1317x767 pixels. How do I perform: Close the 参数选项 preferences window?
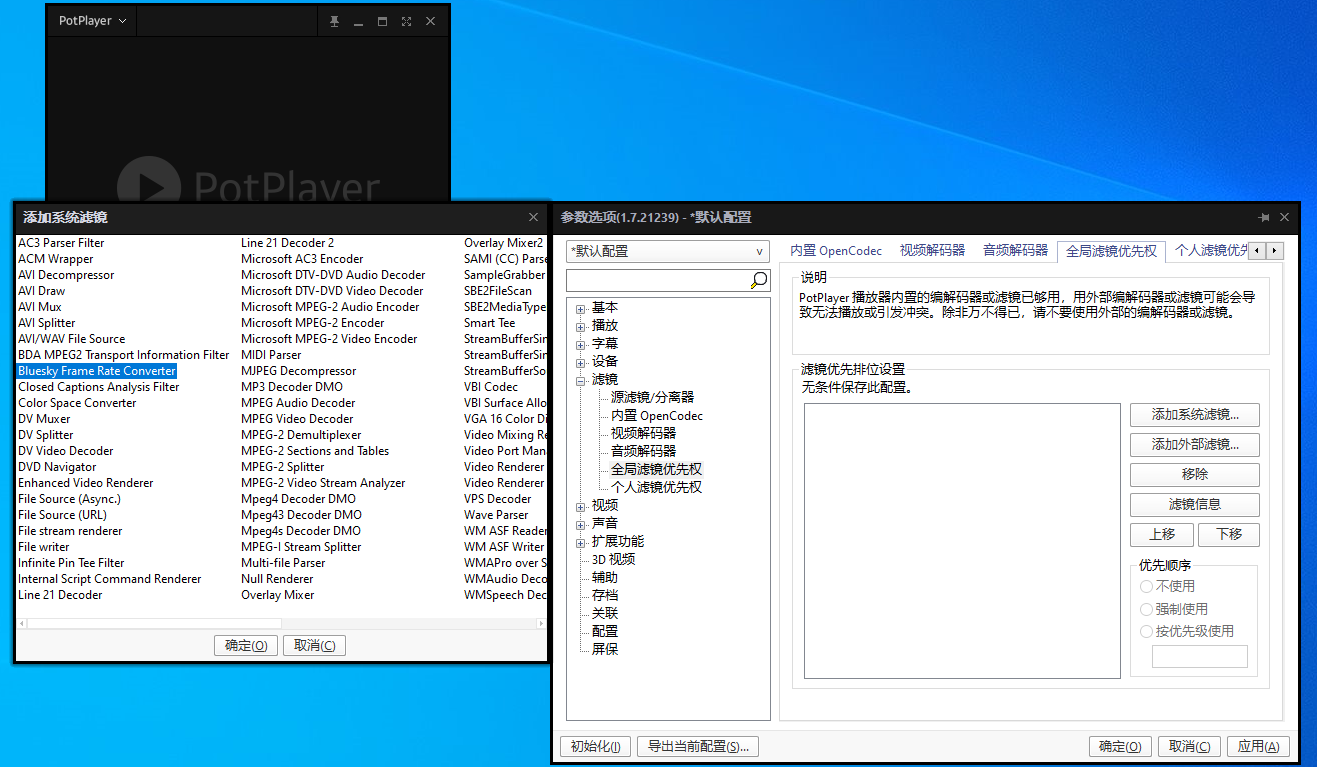point(1285,217)
